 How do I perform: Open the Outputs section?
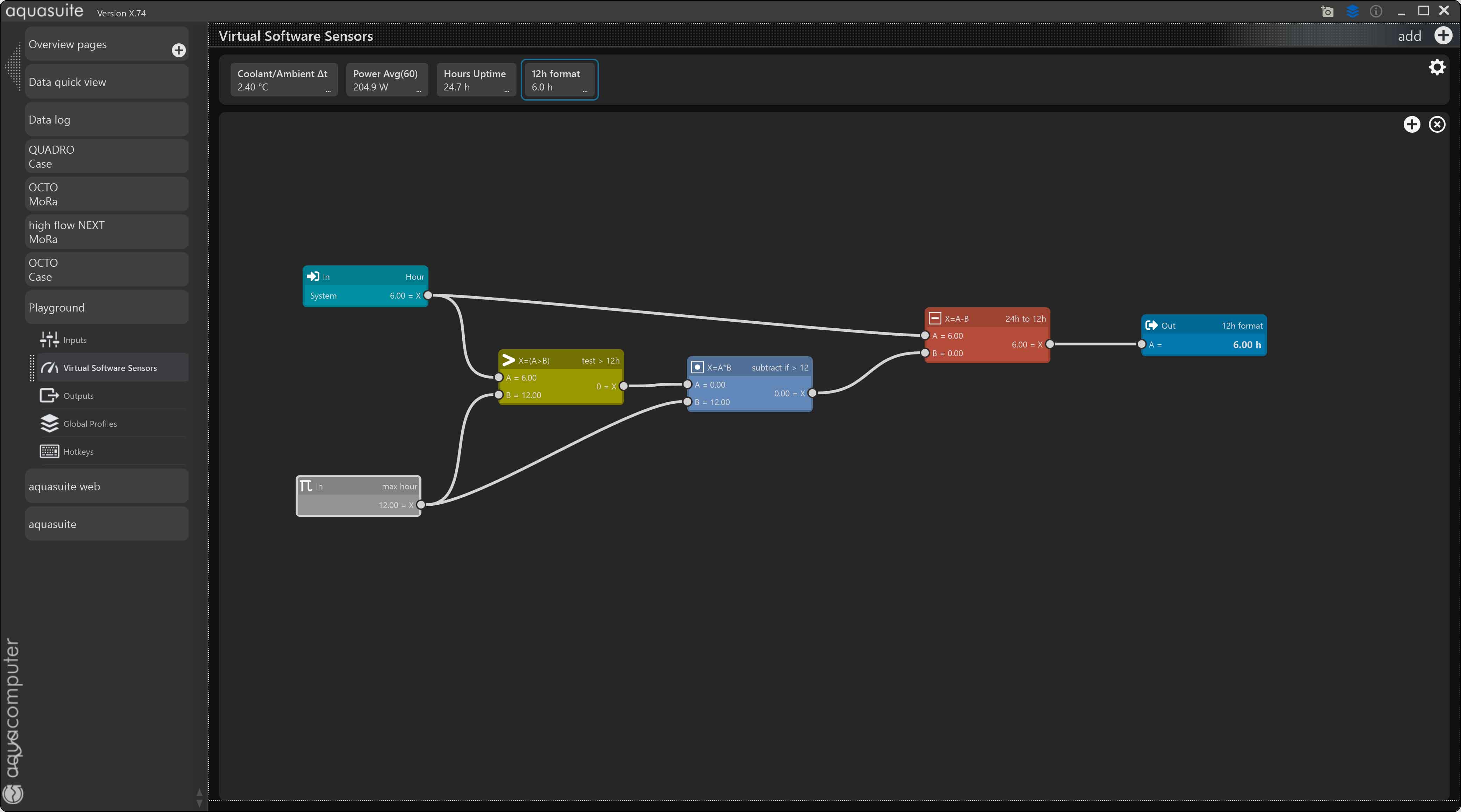78,395
